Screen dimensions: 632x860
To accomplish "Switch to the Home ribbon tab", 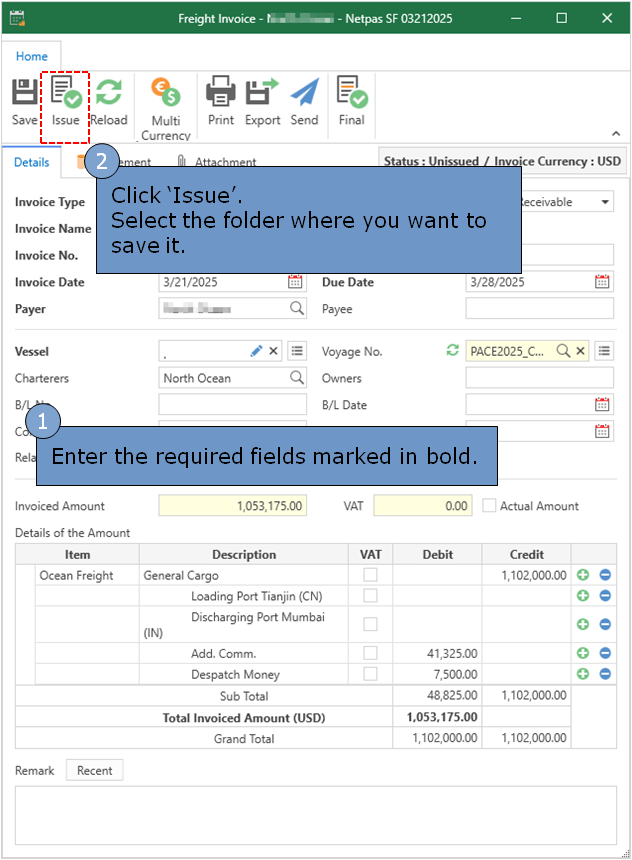I will pyautogui.click(x=32, y=57).
